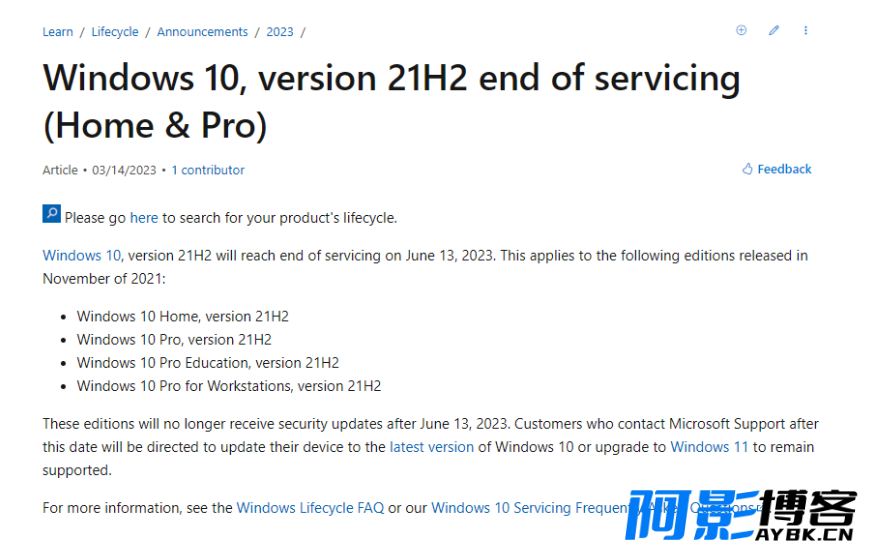Open the three-dot more options menu

point(806,30)
